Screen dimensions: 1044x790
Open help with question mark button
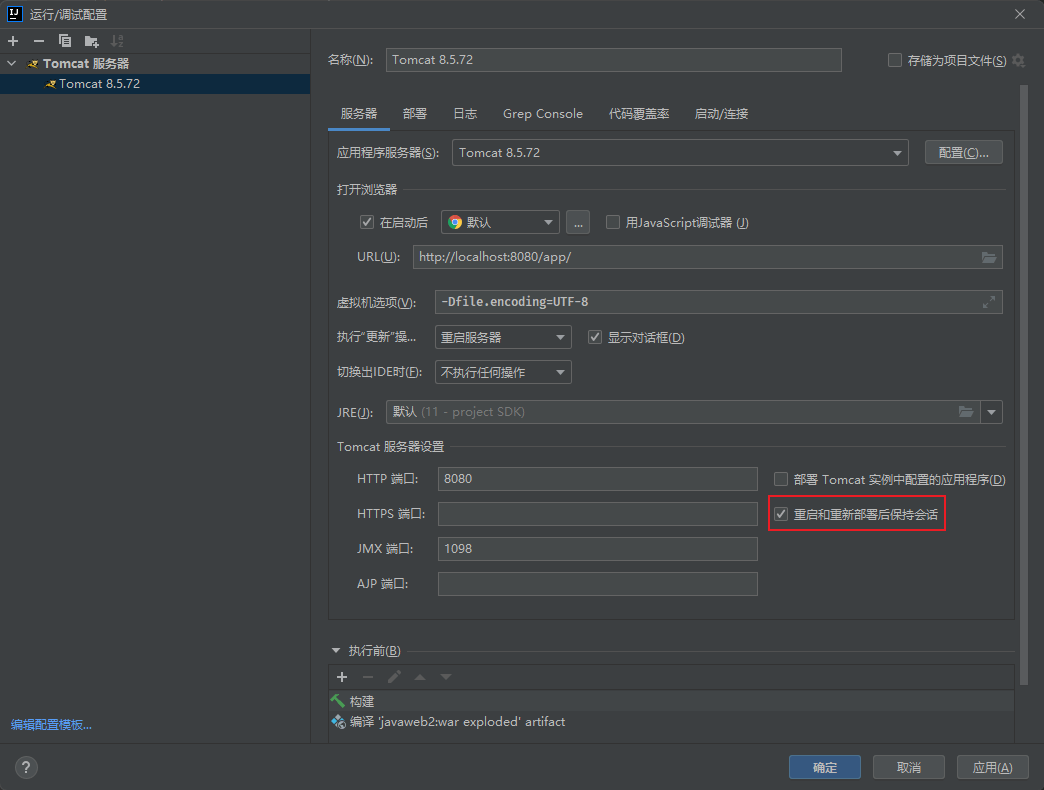tap(26, 767)
